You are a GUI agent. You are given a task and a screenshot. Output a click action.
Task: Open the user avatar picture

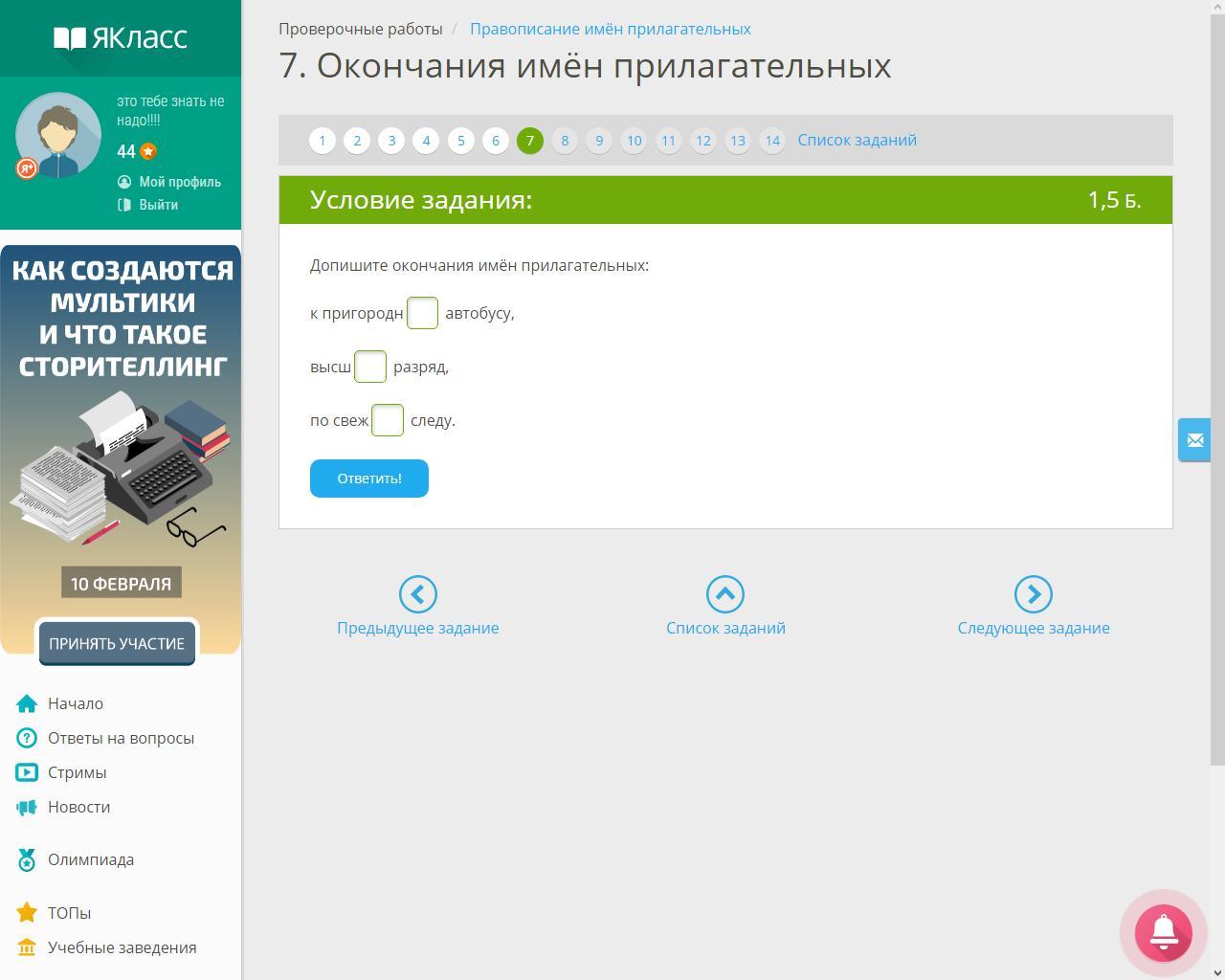pos(58,135)
